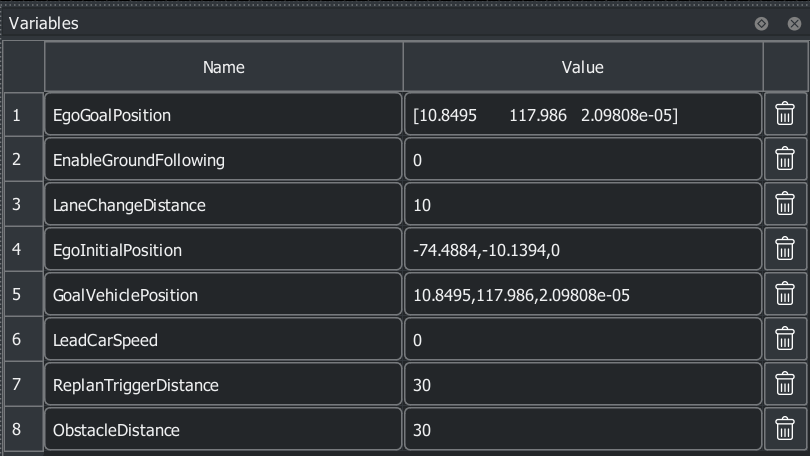Trash the ObstacleDistance variable
This screenshot has width=810, height=456.
point(785,430)
